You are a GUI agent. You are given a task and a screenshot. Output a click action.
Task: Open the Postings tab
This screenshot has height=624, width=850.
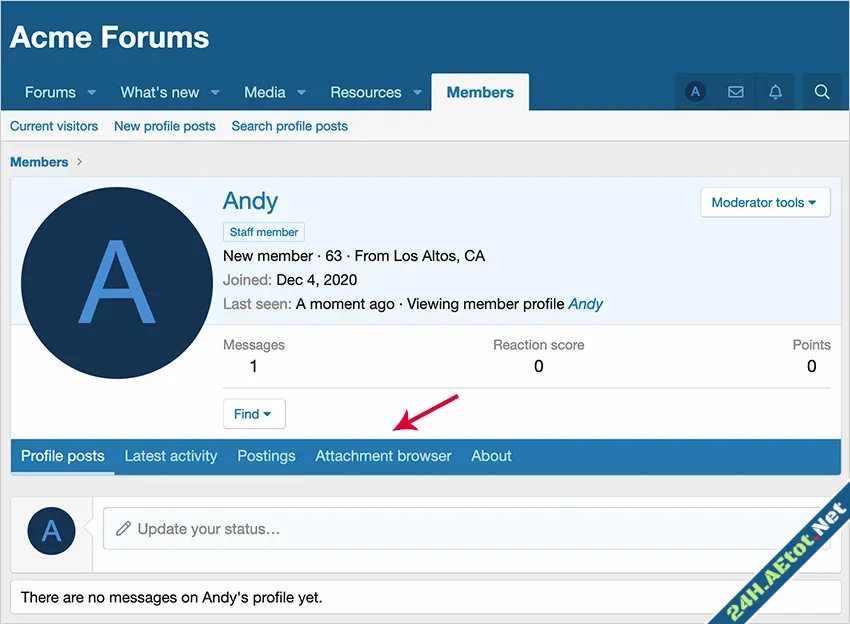(x=266, y=456)
